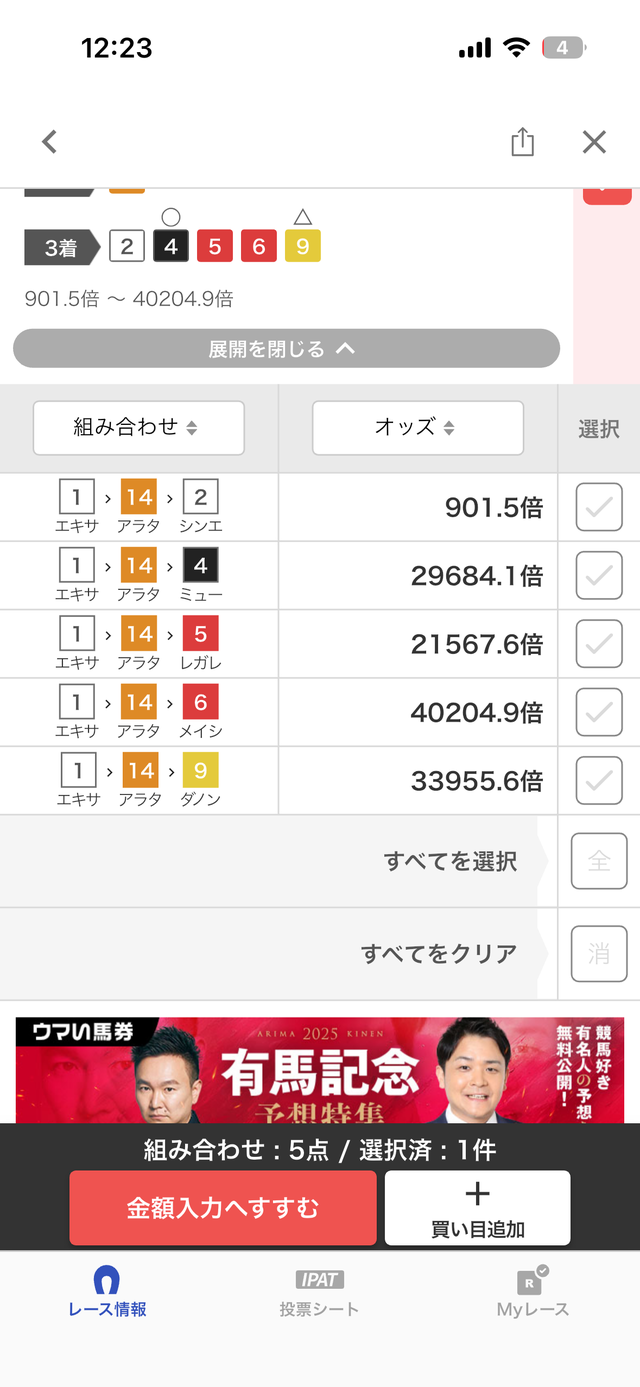Sort by 組み合わせ column
This screenshot has height=1387, width=640.
click(x=139, y=428)
